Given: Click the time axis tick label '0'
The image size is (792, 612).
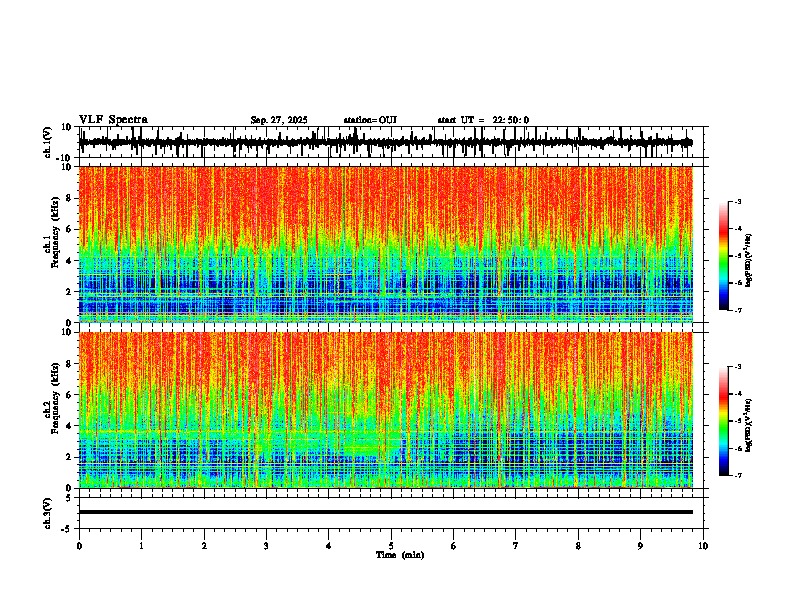Looking at the screenshot, I should pyautogui.click(x=79, y=546).
